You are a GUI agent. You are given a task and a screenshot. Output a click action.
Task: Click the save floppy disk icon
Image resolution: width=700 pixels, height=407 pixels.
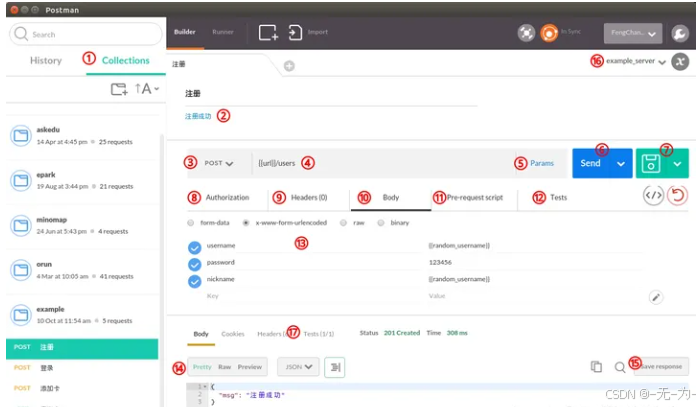[651, 163]
